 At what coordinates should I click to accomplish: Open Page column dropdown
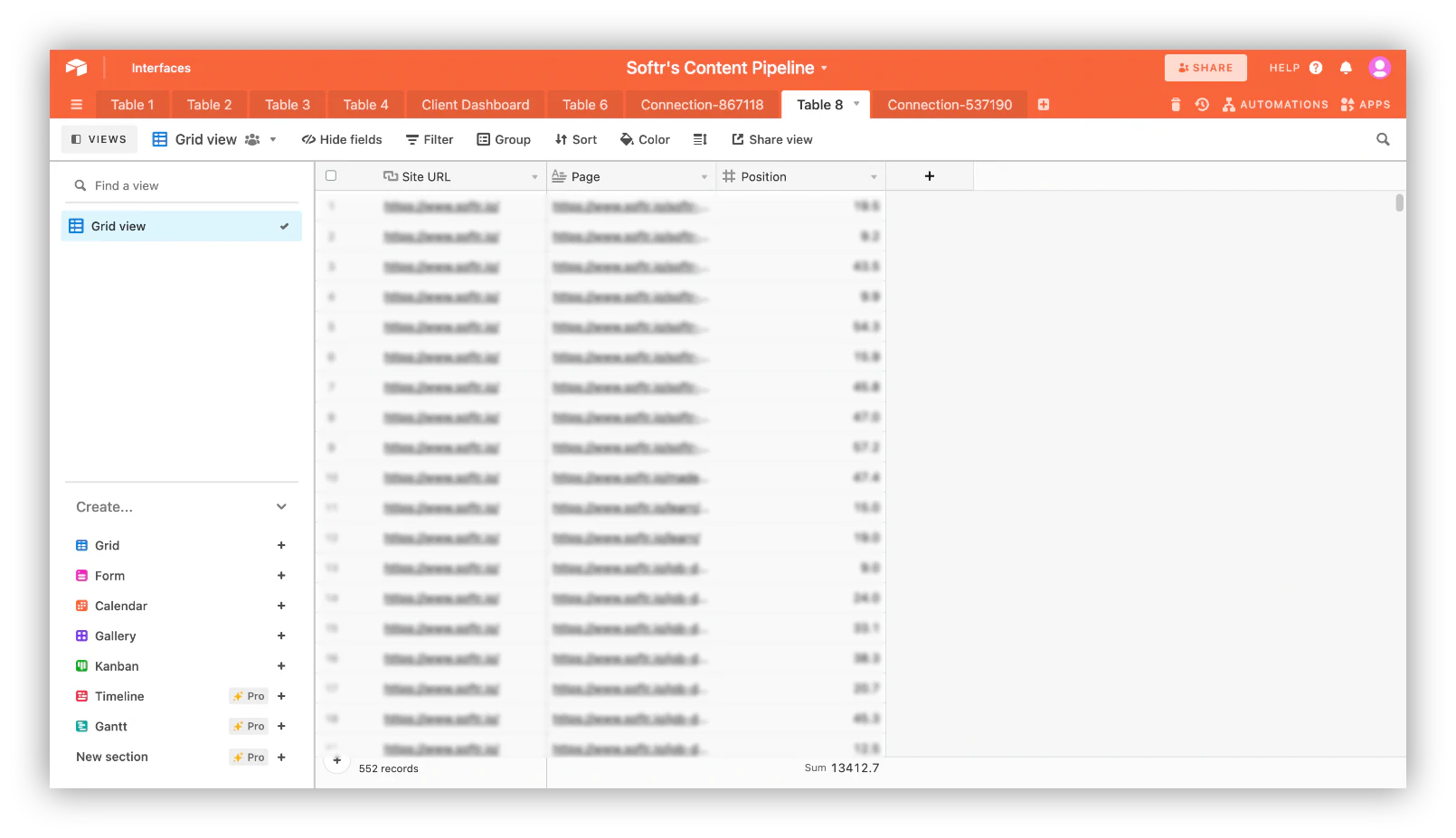click(x=704, y=177)
